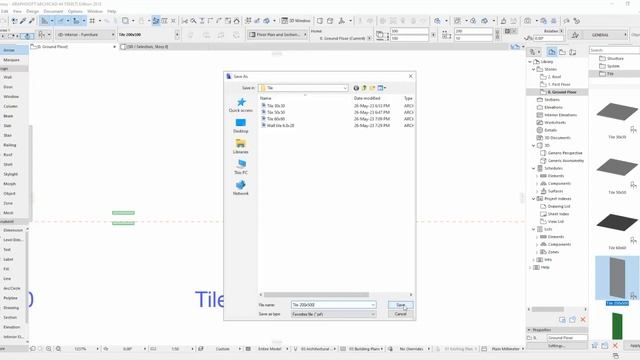Open 'Floor Plan and Section' settings dropdown
The image size is (640, 360).
coord(278,35)
